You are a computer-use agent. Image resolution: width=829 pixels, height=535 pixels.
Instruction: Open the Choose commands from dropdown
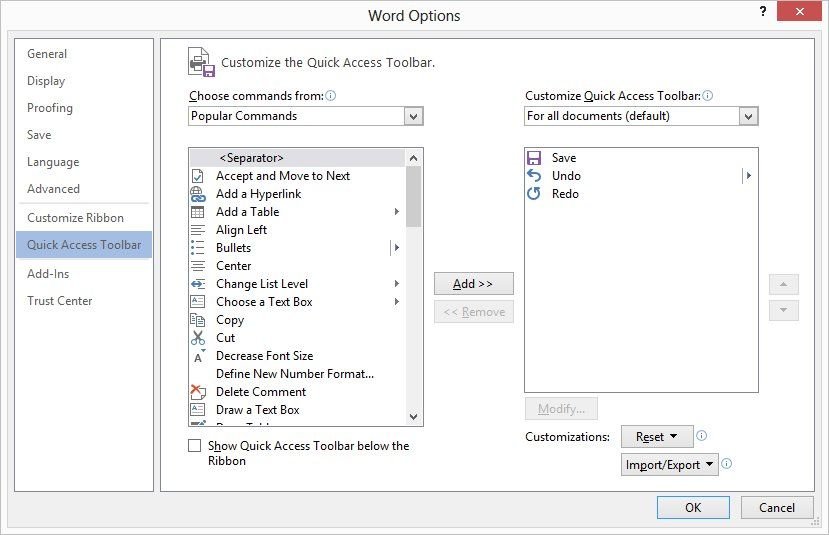pyautogui.click(x=414, y=116)
